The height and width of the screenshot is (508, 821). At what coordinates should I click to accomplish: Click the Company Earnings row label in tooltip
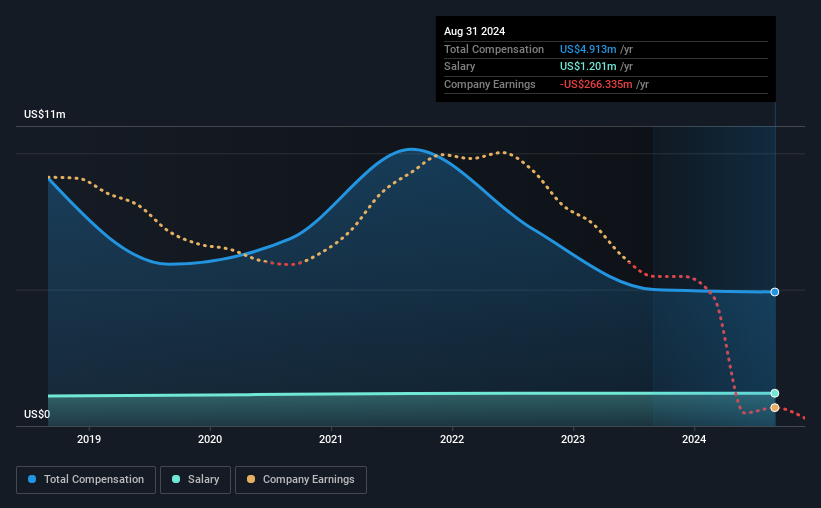pos(490,84)
